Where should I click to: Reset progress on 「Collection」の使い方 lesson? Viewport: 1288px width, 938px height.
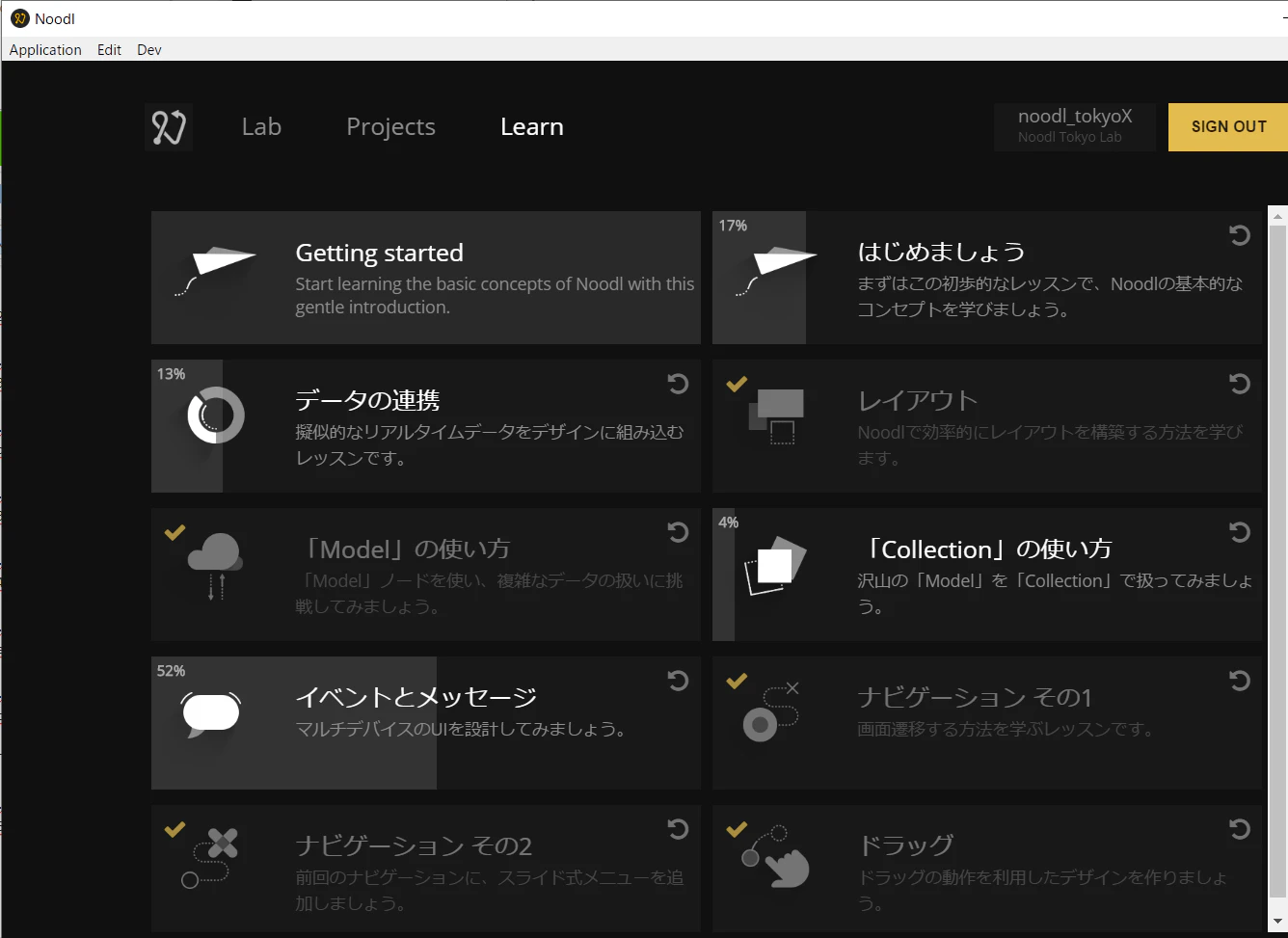pyautogui.click(x=1240, y=532)
